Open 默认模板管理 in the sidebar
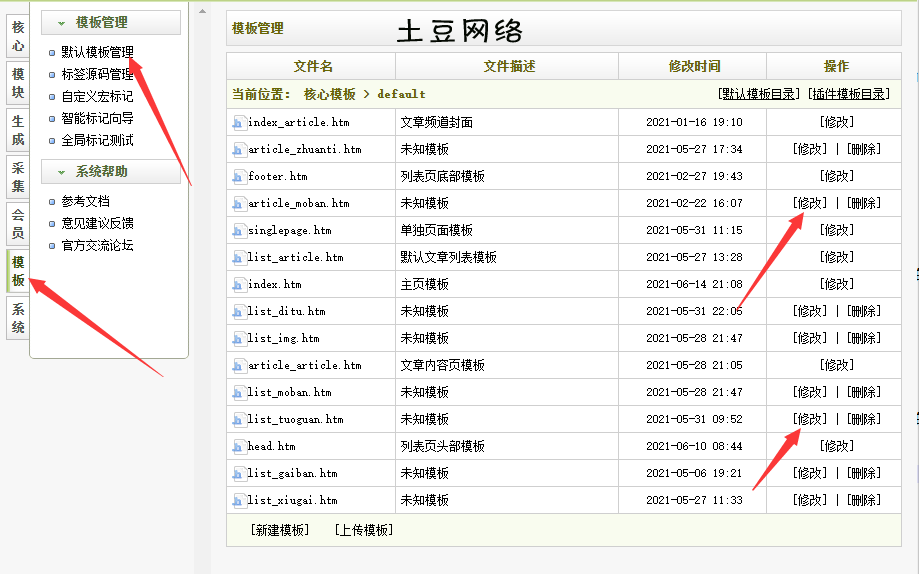 point(97,52)
